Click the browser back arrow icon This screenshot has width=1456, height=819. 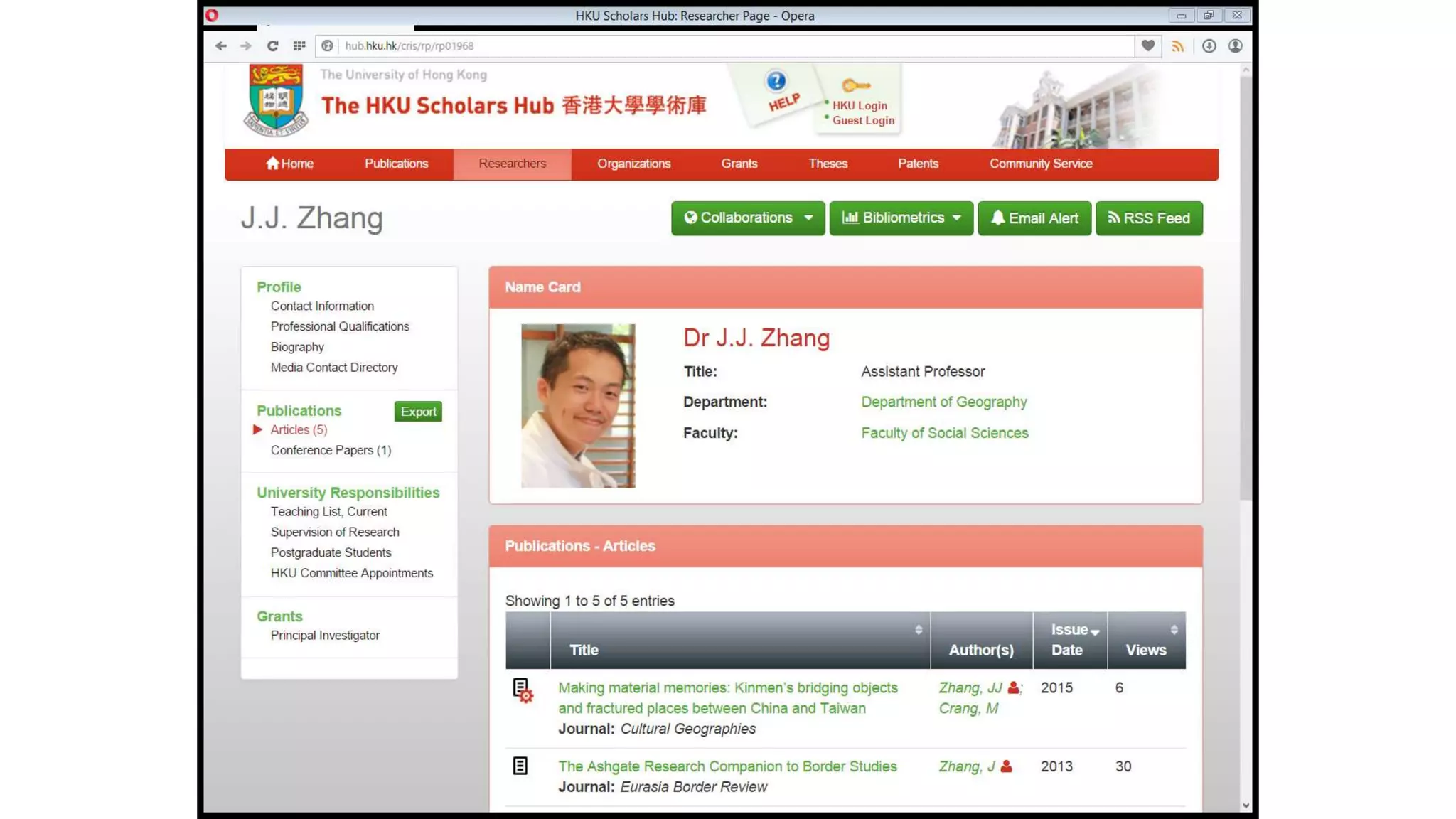click(x=220, y=45)
